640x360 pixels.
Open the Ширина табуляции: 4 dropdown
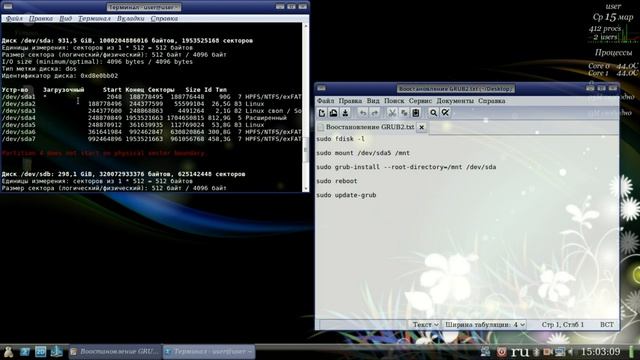(484, 324)
